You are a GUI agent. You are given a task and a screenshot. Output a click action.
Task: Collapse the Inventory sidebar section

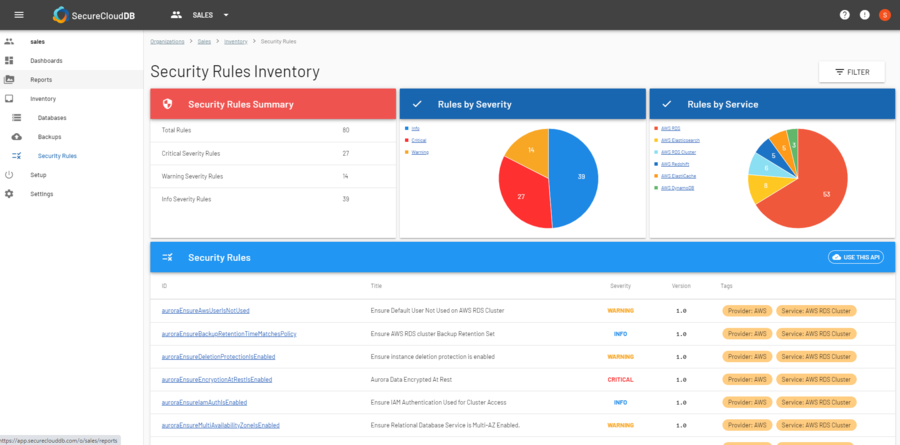pos(43,99)
